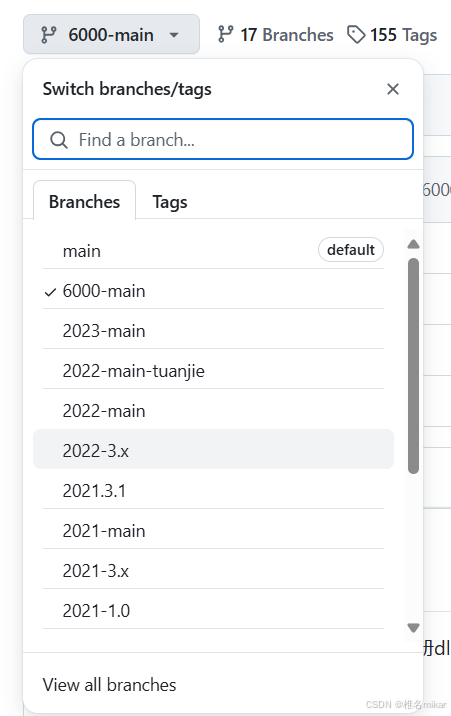Click the branch icon in the 6000-main button
Image resolution: width=451 pixels, height=716 pixels.
tap(49, 35)
